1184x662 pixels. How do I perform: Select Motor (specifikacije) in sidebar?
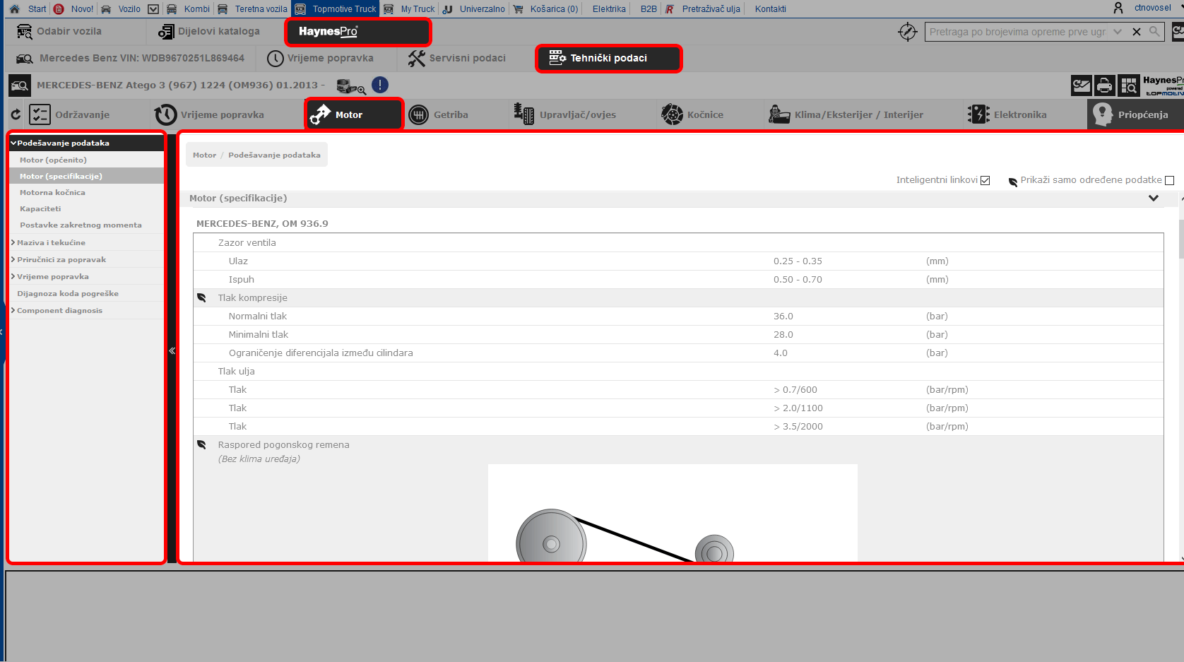pos(60,176)
